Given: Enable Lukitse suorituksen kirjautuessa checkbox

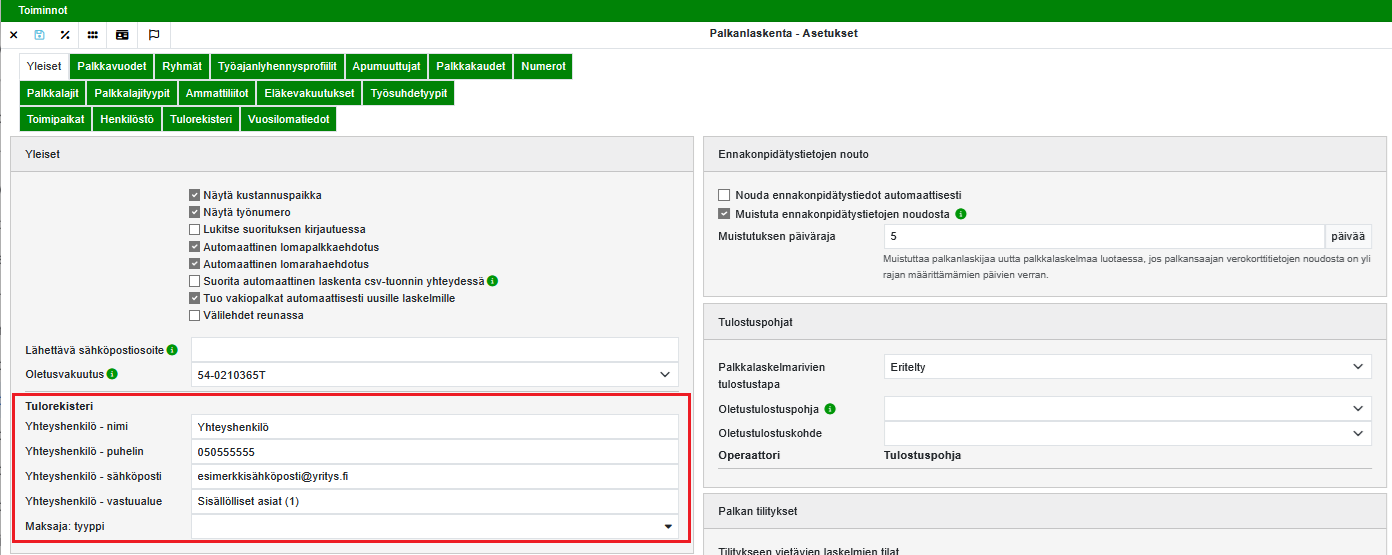Looking at the screenshot, I should click(x=195, y=229).
